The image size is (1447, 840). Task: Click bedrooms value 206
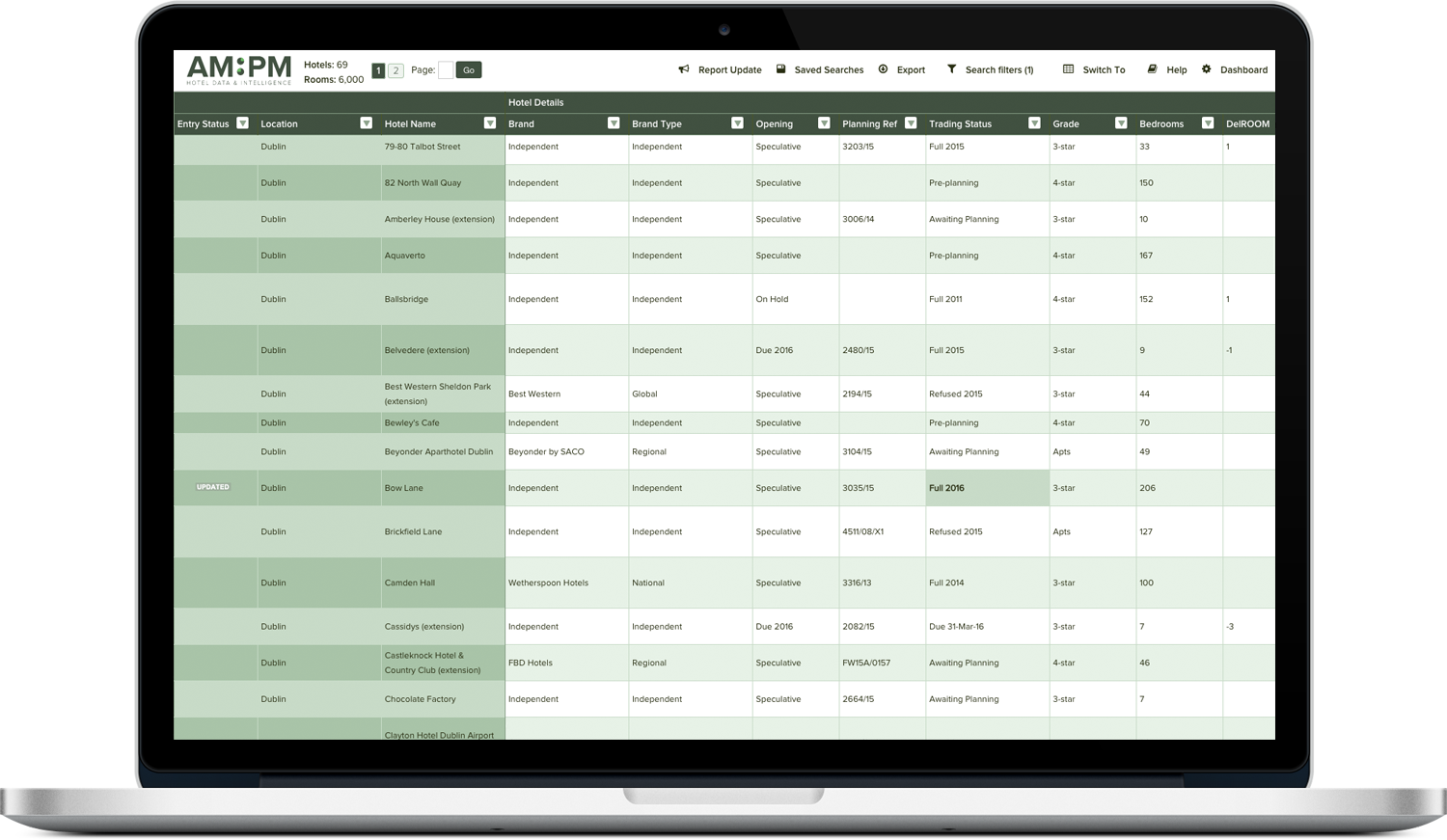1147,488
